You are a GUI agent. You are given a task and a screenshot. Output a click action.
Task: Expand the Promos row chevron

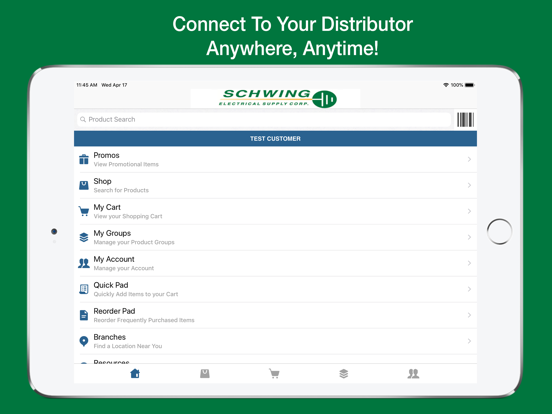point(469,159)
